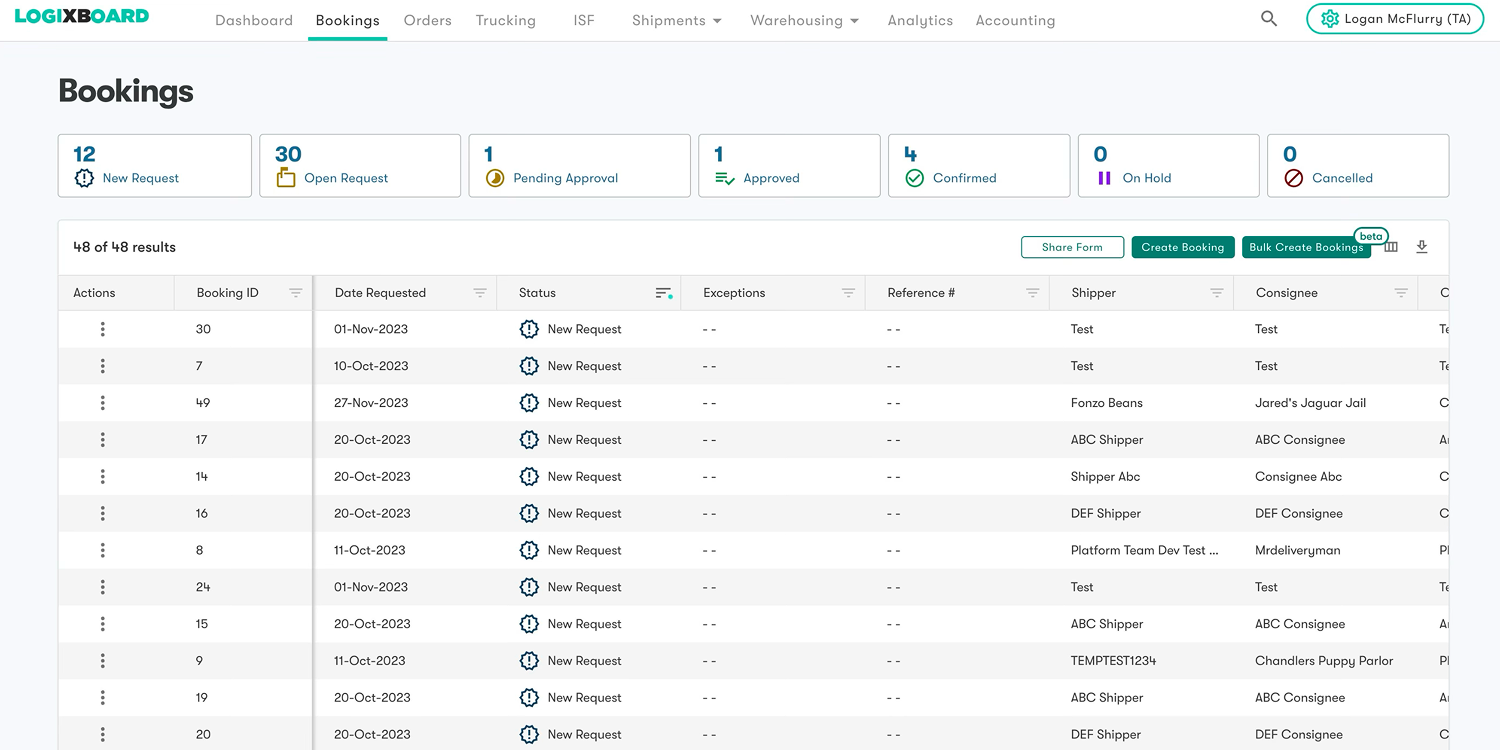Open Exceptions column filter
This screenshot has width=1500, height=751.
pos(848,293)
